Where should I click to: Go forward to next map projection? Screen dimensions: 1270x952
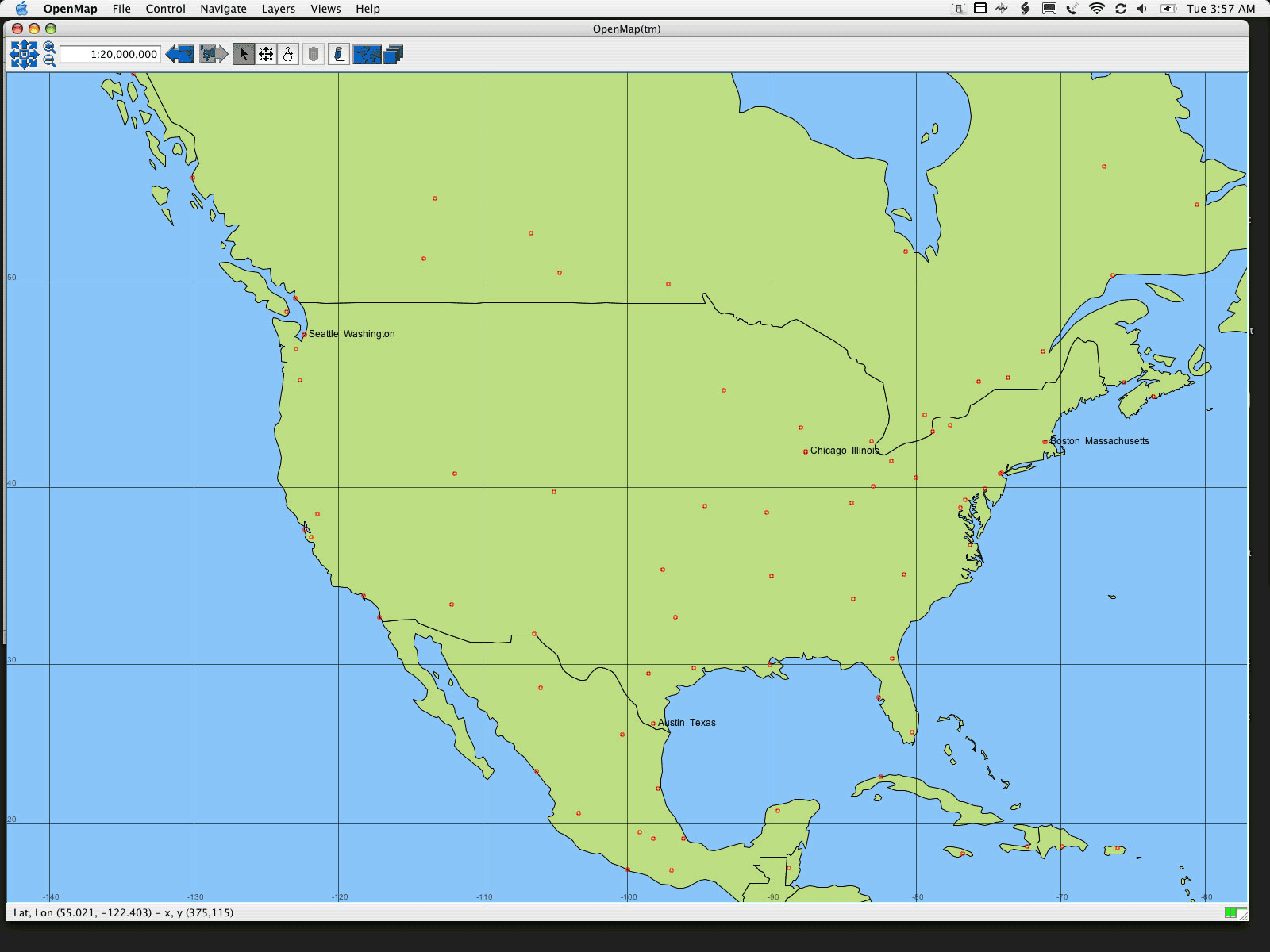pyautogui.click(x=214, y=54)
